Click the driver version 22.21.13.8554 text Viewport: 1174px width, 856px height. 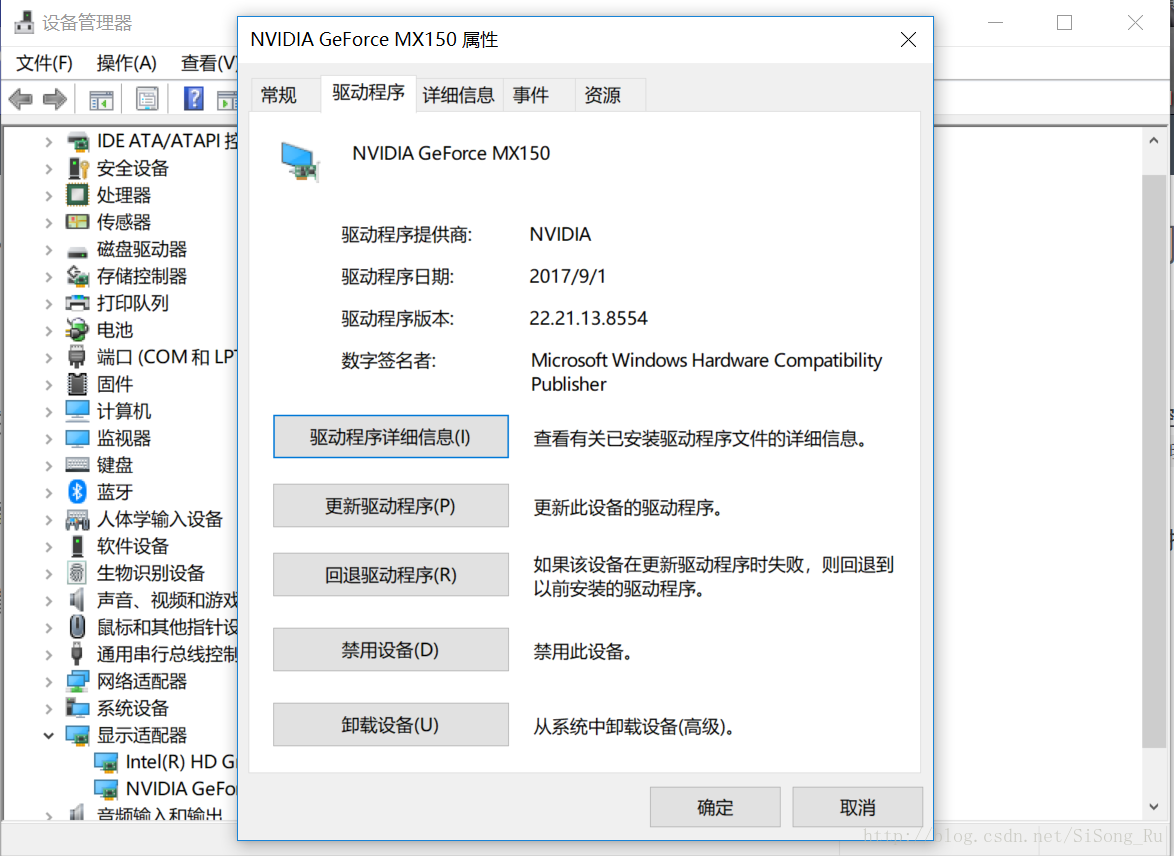coord(588,318)
